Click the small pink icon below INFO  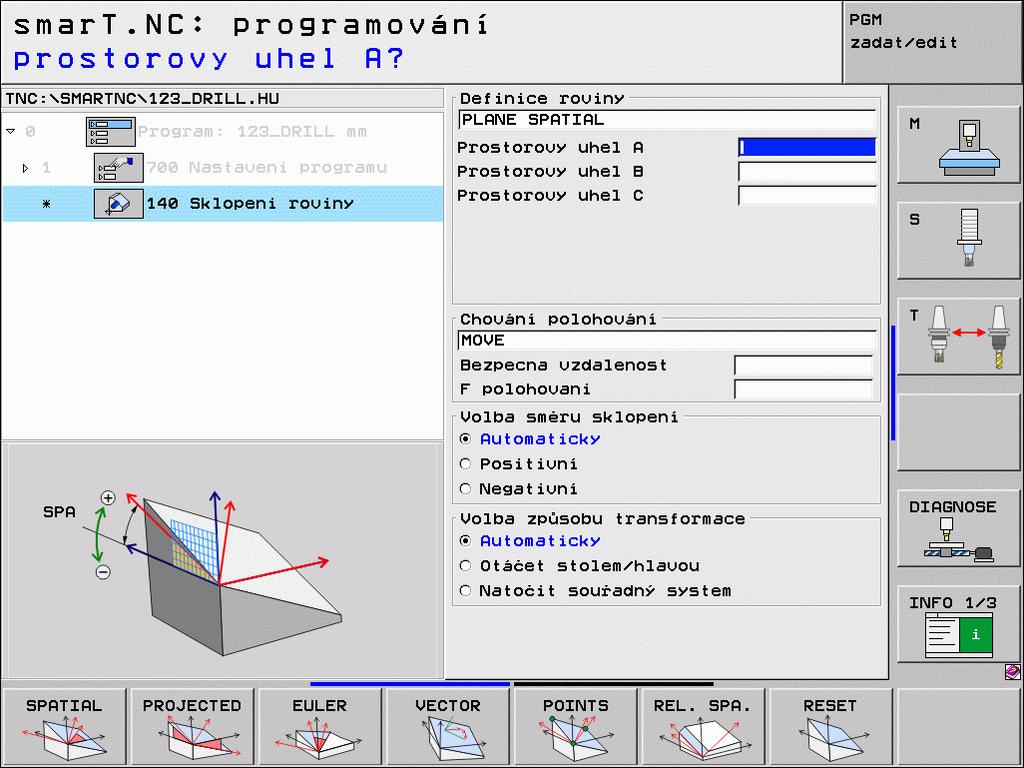click(x=1012, y=671)
